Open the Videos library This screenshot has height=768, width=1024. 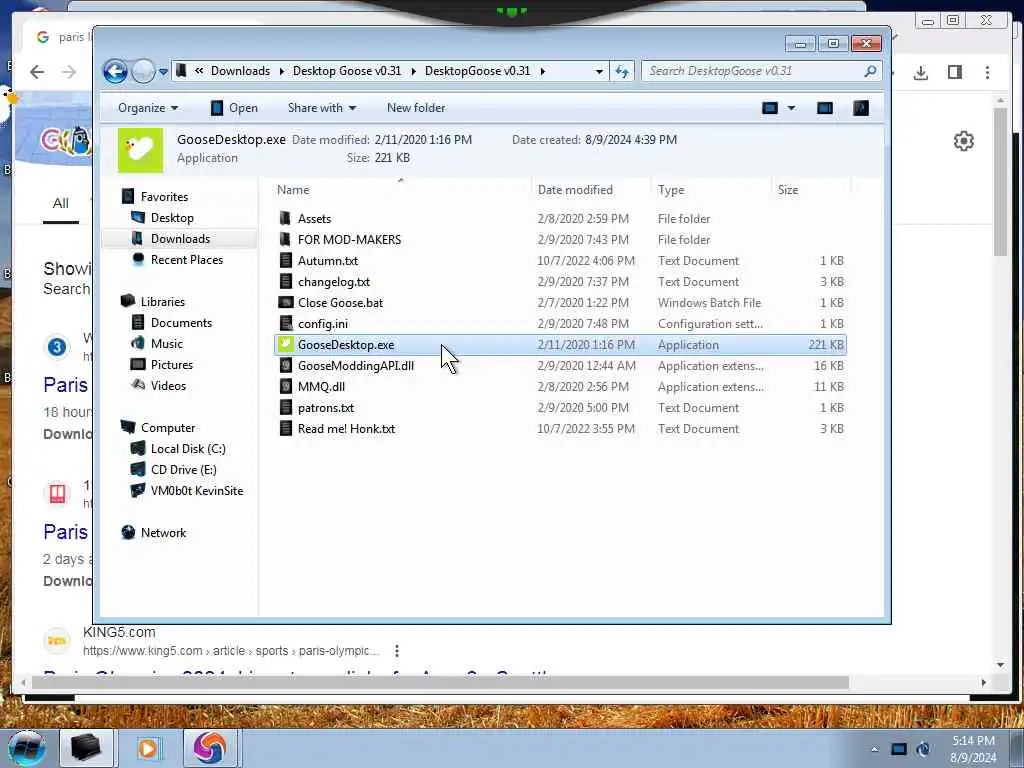(168, 385)
